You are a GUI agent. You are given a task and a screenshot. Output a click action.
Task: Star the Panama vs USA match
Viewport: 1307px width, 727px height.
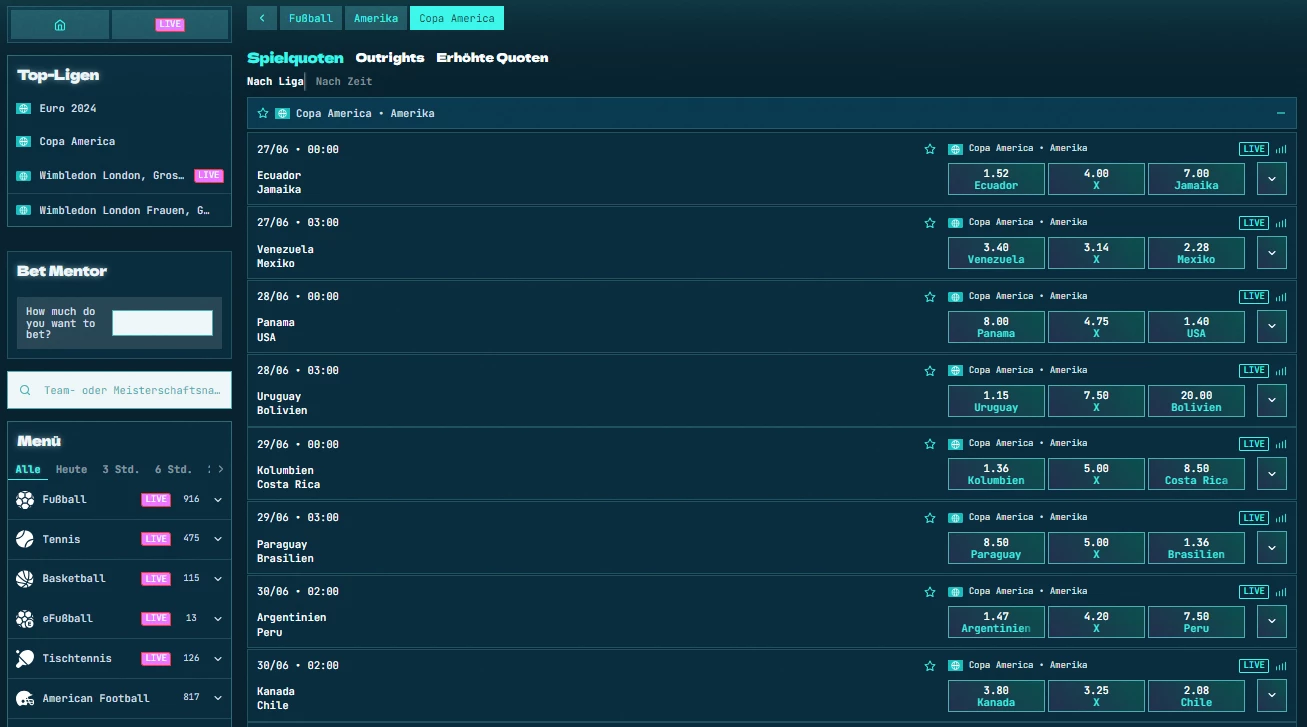pos(930,297)
